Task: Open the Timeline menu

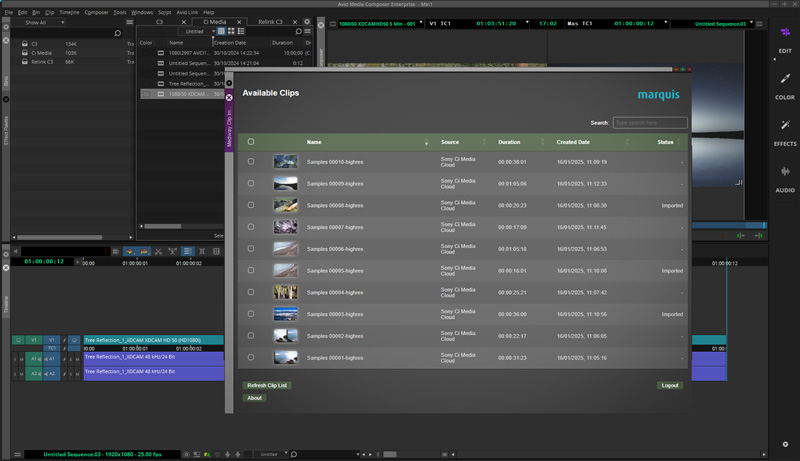Action: pos(69,12)
